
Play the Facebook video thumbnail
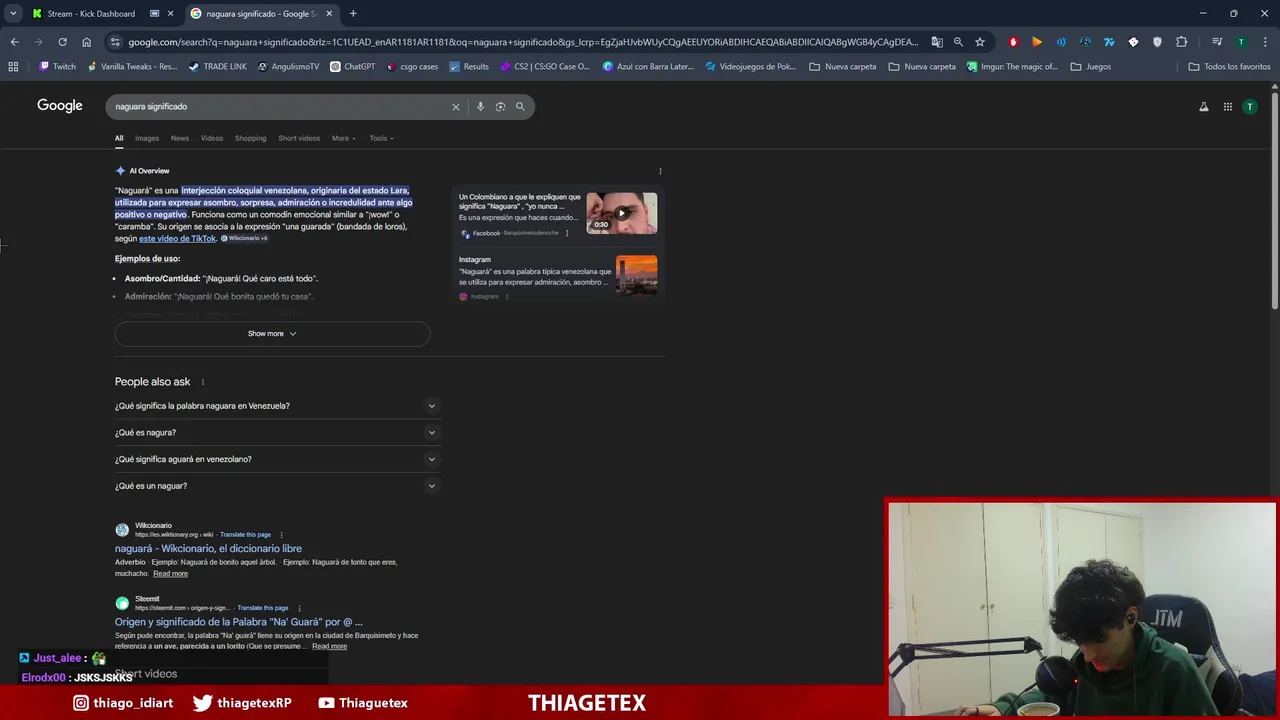tap(621, 213)
